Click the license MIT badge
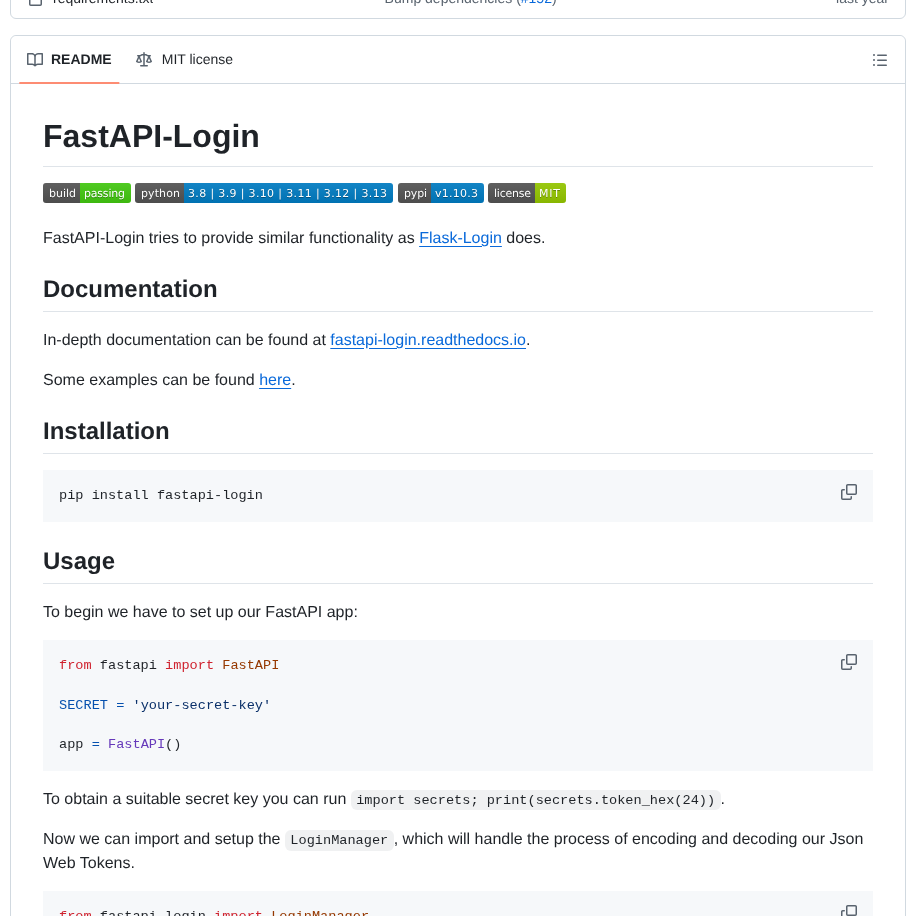The image size is (914, 916). tap(526, 193)
